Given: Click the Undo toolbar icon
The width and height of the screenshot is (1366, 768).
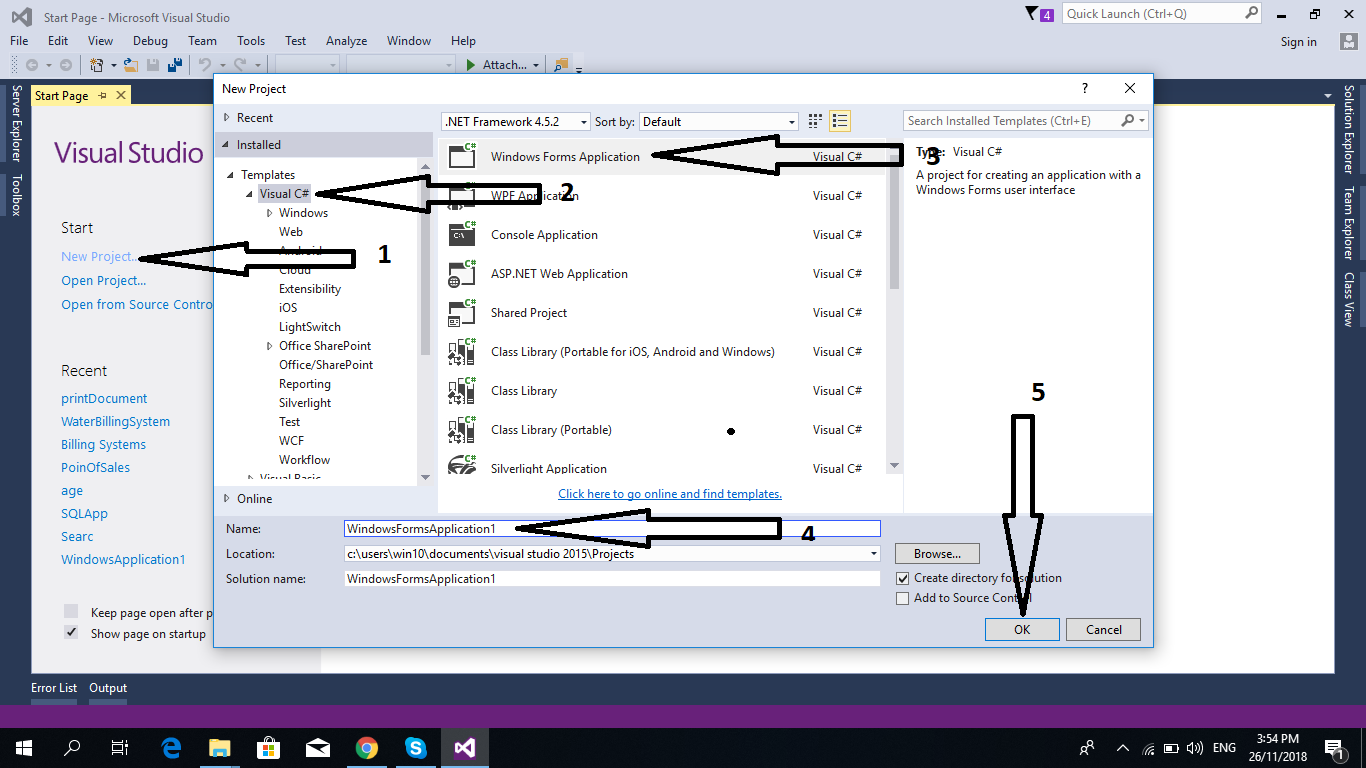Looking at the screenshot, I should pyautogui.click(x=204, y=65).
